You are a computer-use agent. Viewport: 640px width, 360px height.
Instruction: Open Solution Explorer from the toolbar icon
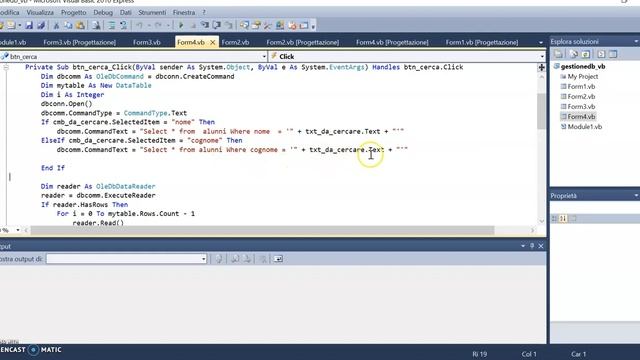click(244, 25)
